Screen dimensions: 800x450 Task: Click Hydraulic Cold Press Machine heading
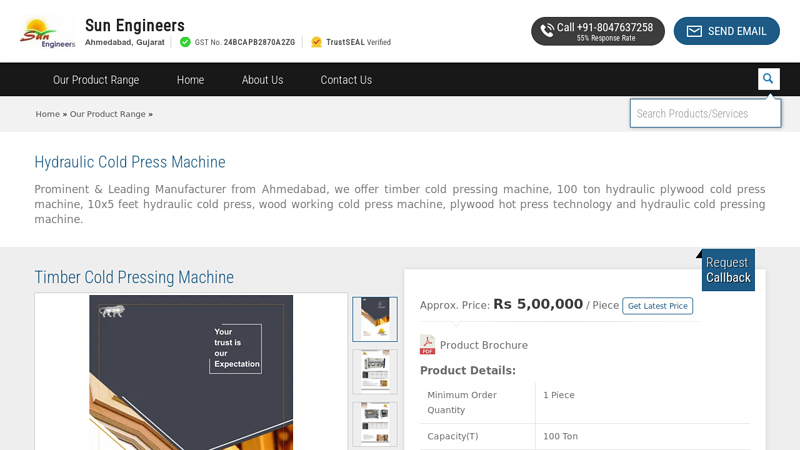pyautogui.click(x=130, y=162)
